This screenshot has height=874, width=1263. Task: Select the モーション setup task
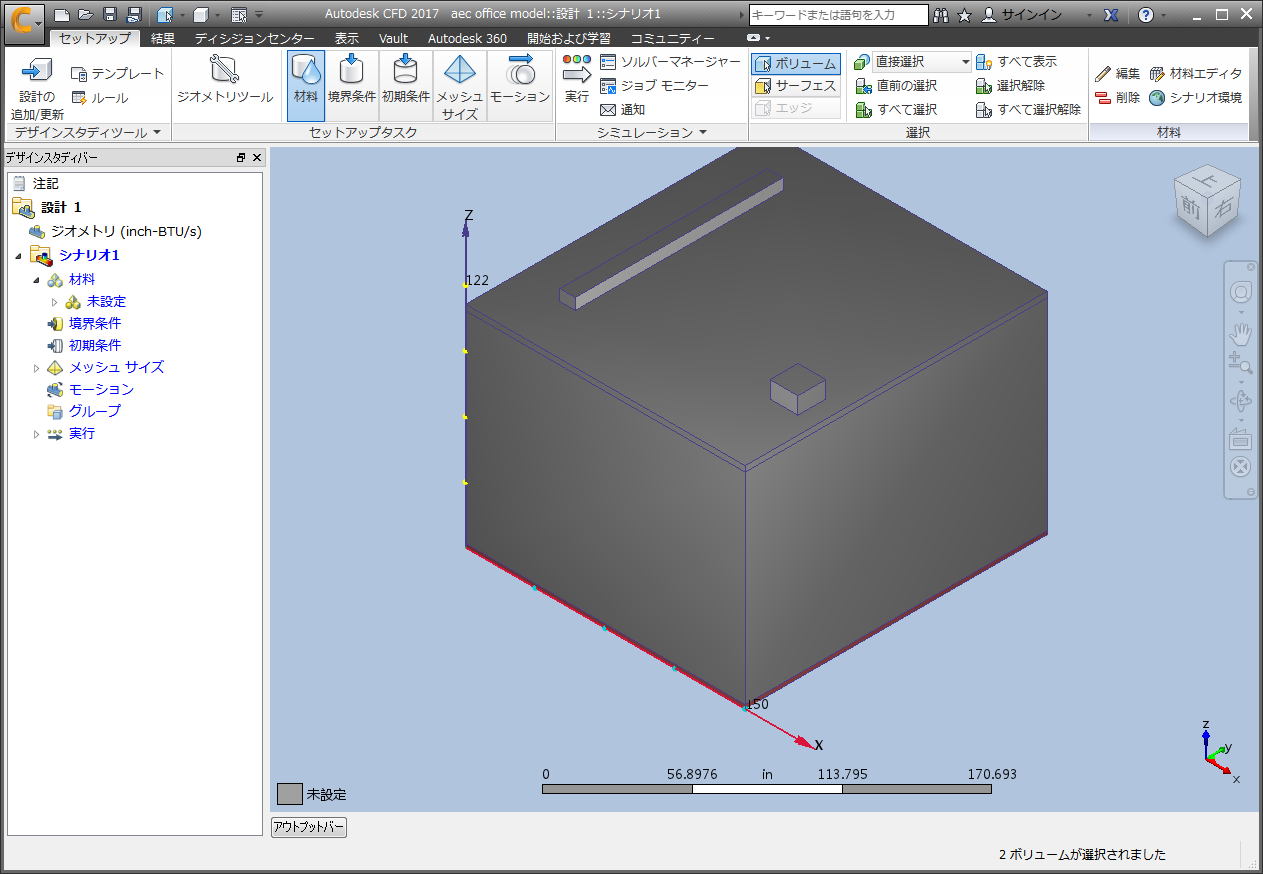520,86
